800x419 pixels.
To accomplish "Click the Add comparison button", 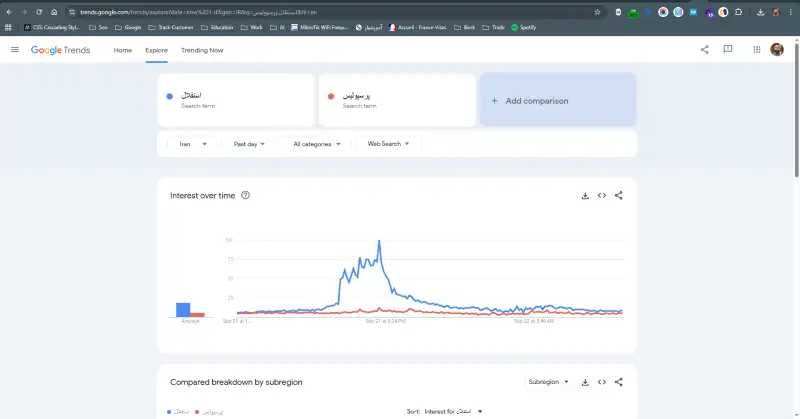I will [x=558, y=101].
